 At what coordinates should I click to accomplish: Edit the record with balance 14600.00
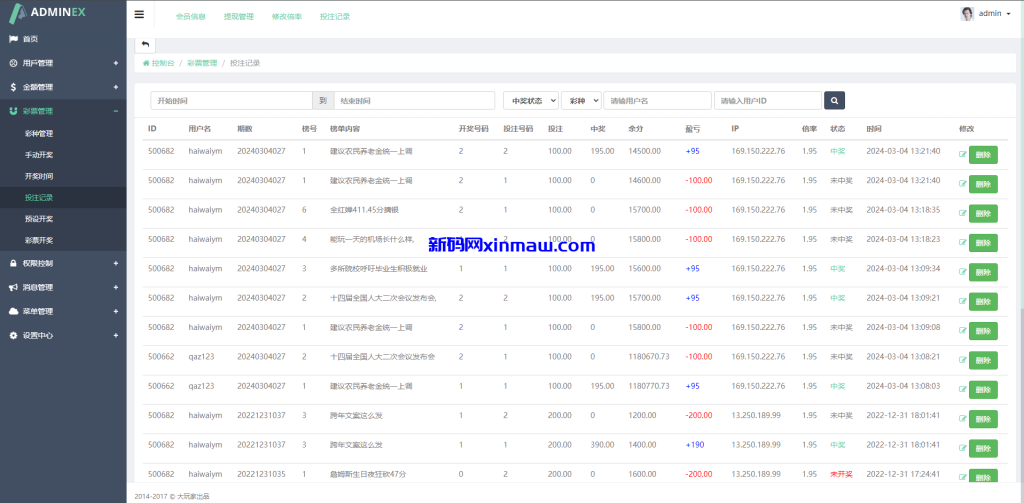(x=962, y=184)
